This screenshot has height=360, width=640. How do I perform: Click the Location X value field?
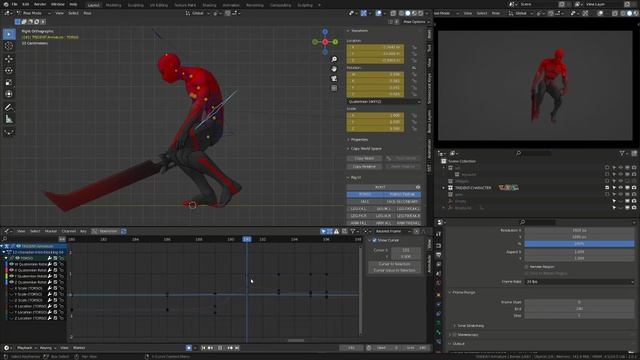[376, 47]
